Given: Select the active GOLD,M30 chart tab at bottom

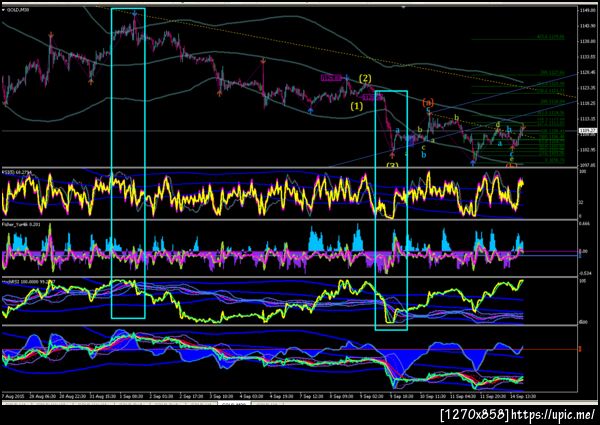Looking at the screenshot, I should 234,404.
